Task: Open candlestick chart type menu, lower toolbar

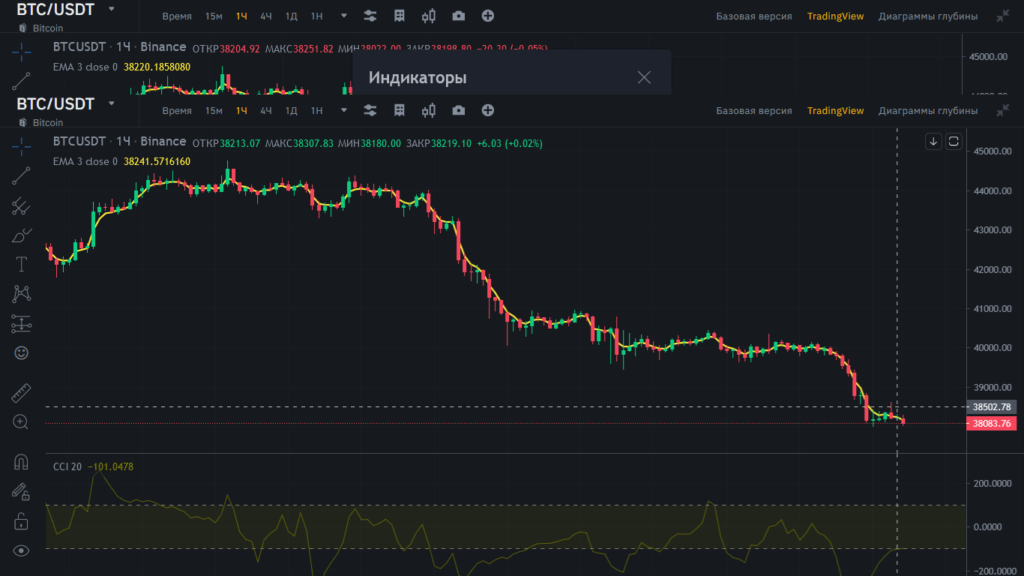Action: (429, 111)
